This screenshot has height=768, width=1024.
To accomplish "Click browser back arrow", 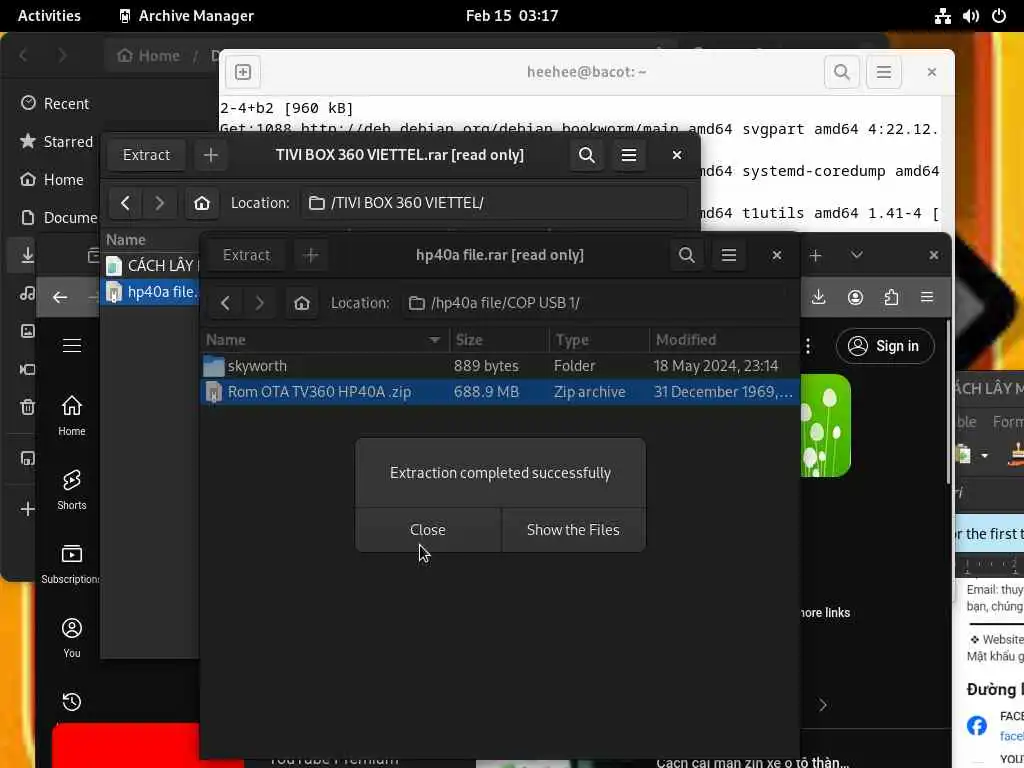I will (60, 297).
